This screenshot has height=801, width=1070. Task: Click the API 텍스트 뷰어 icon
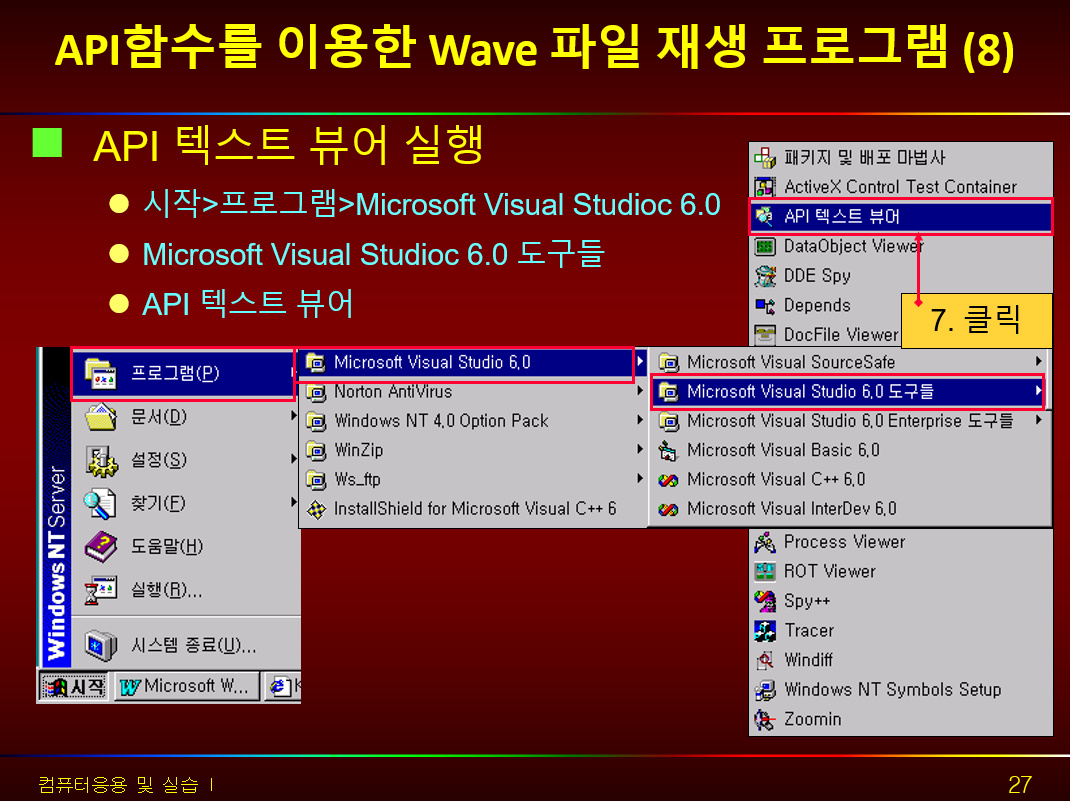764,216
